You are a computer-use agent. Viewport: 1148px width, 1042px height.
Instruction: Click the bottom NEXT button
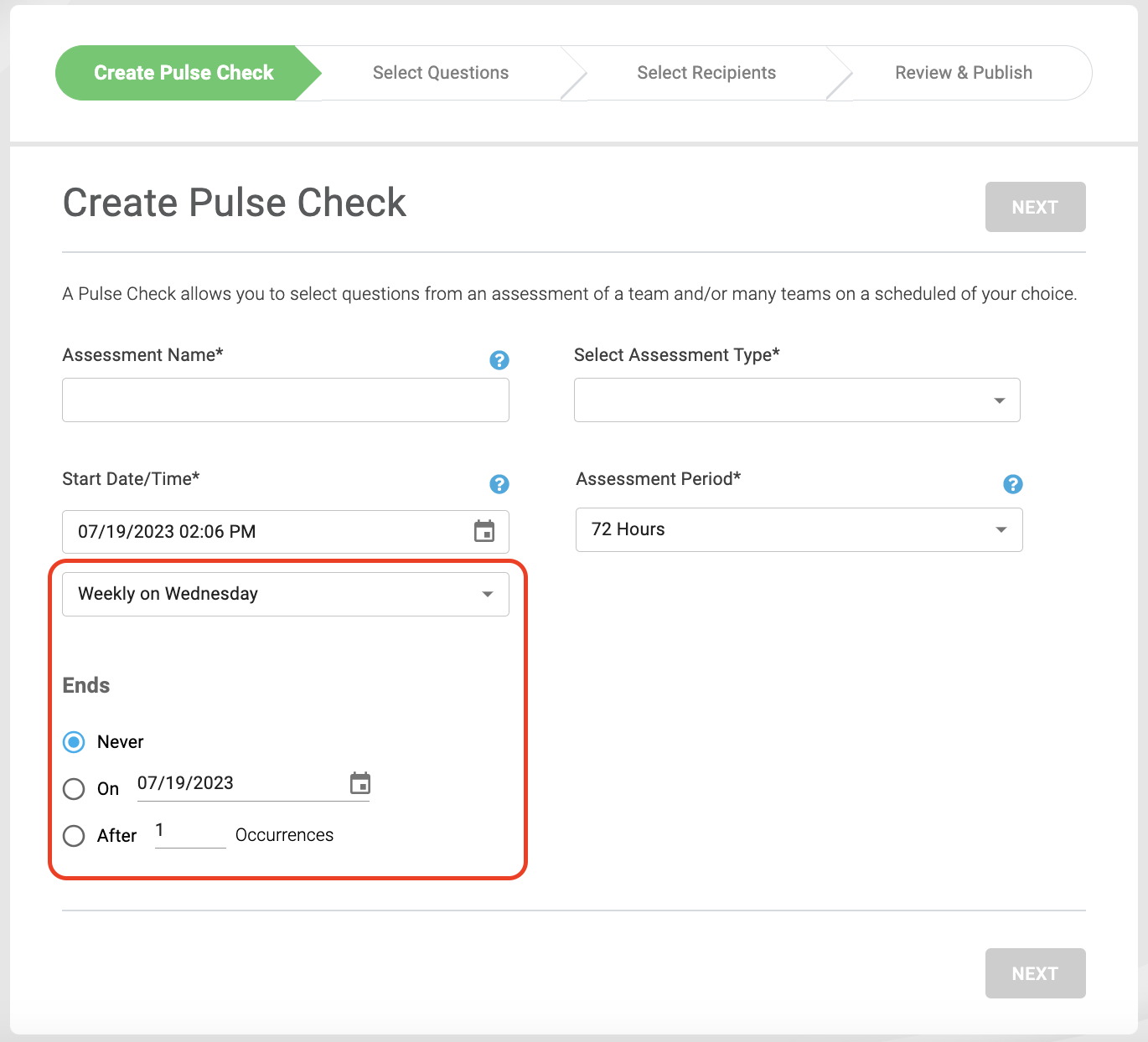tap(1036, 973)
